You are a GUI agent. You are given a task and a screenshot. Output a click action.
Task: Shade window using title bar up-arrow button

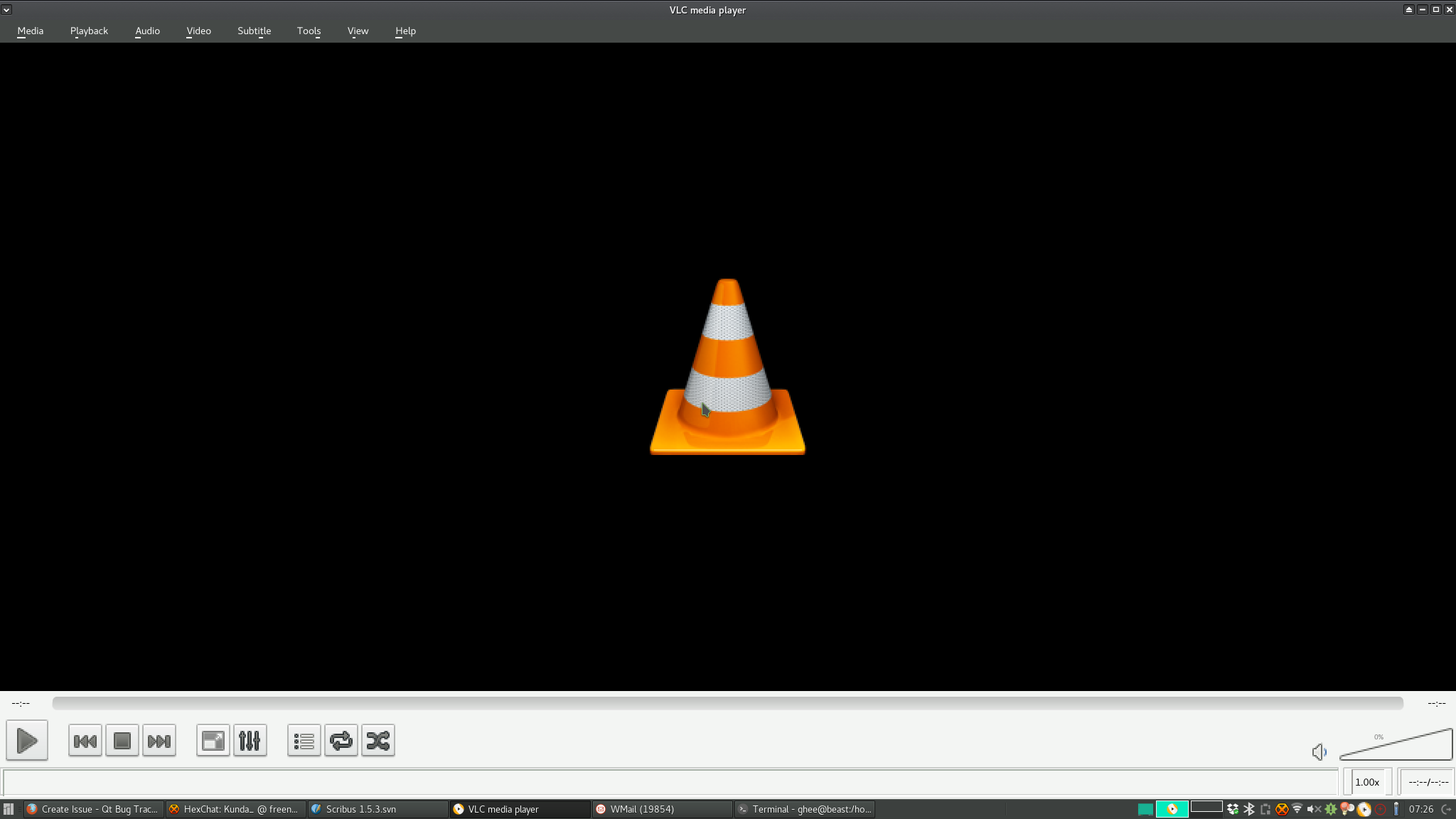(1408, 10)
